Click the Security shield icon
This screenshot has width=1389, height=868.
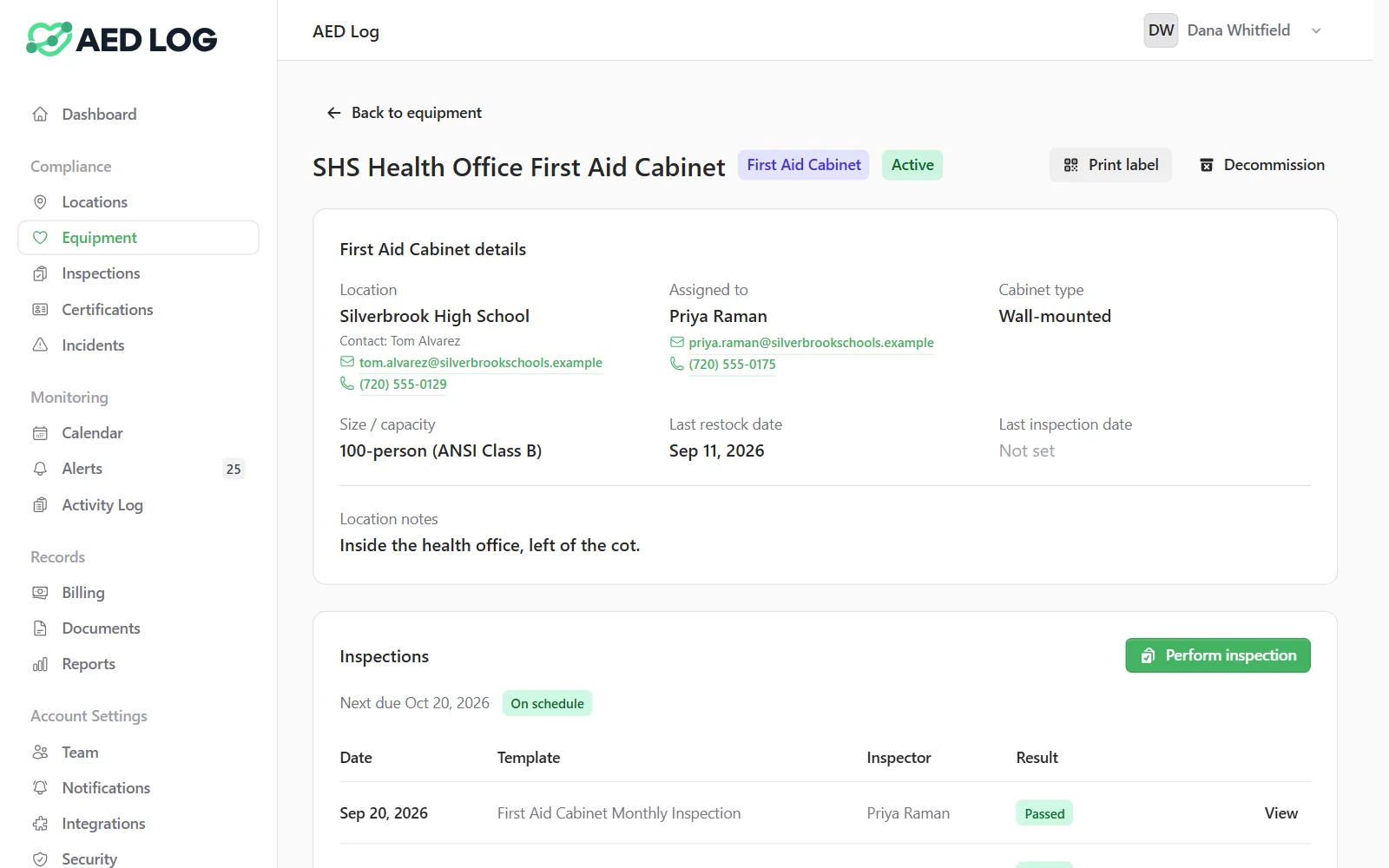(40, 859)
